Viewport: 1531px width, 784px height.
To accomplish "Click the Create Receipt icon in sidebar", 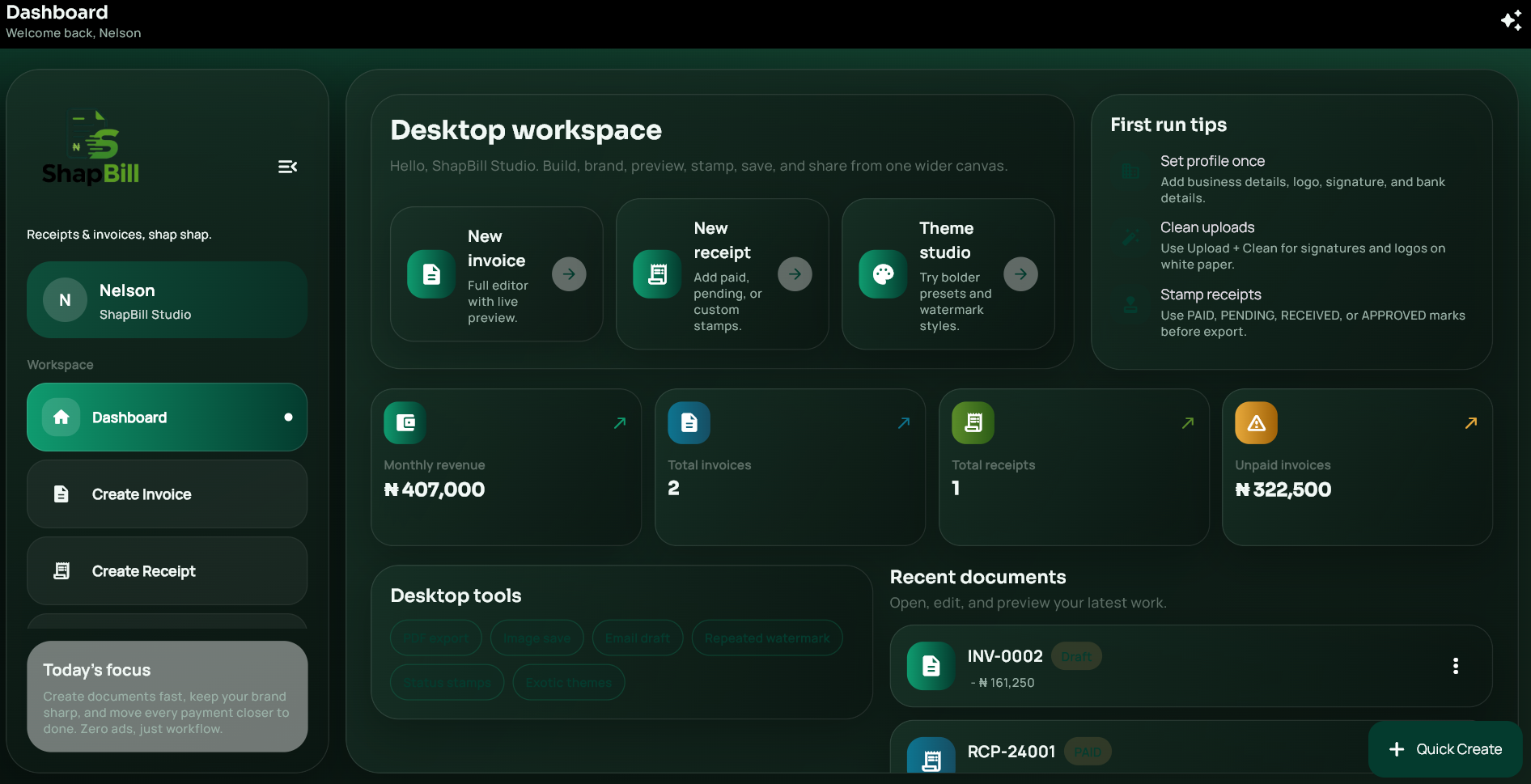I will pyautogui.click(x=61, y=571).
